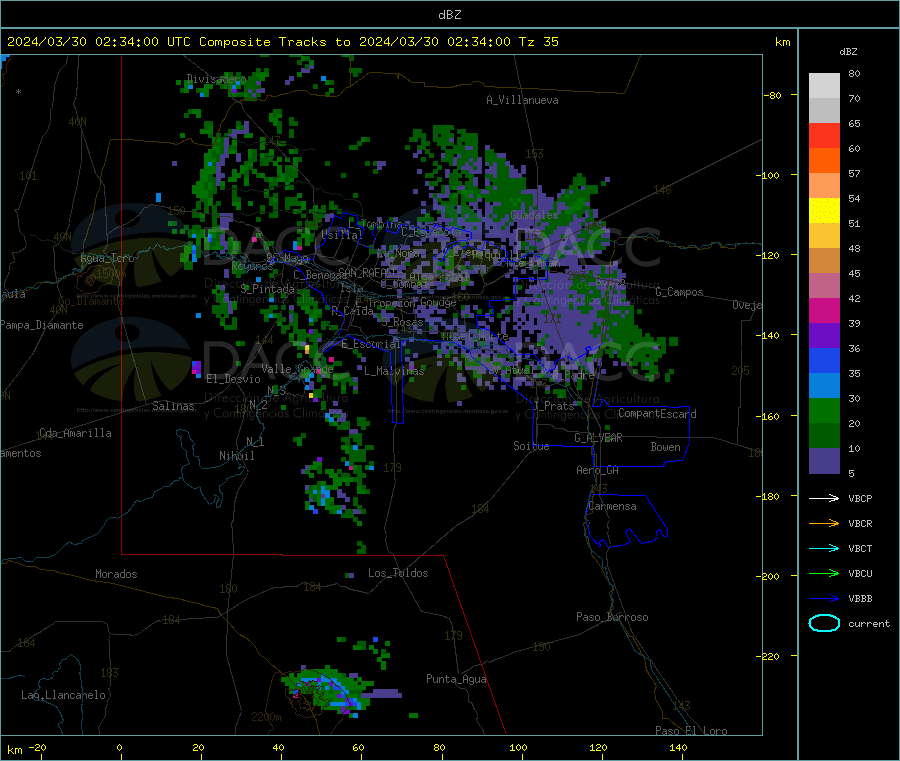Click the cyan 'current' ellipse legend icon

click(824, 623)
